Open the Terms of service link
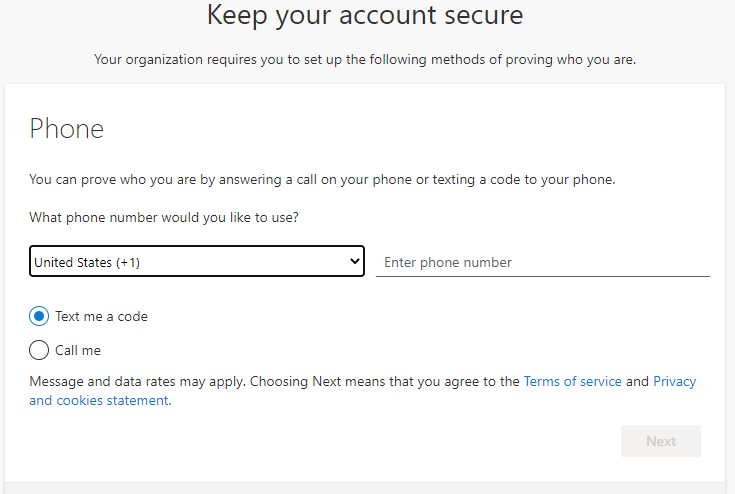This screenshot has width=735, height=494. (x=572, y=381)
